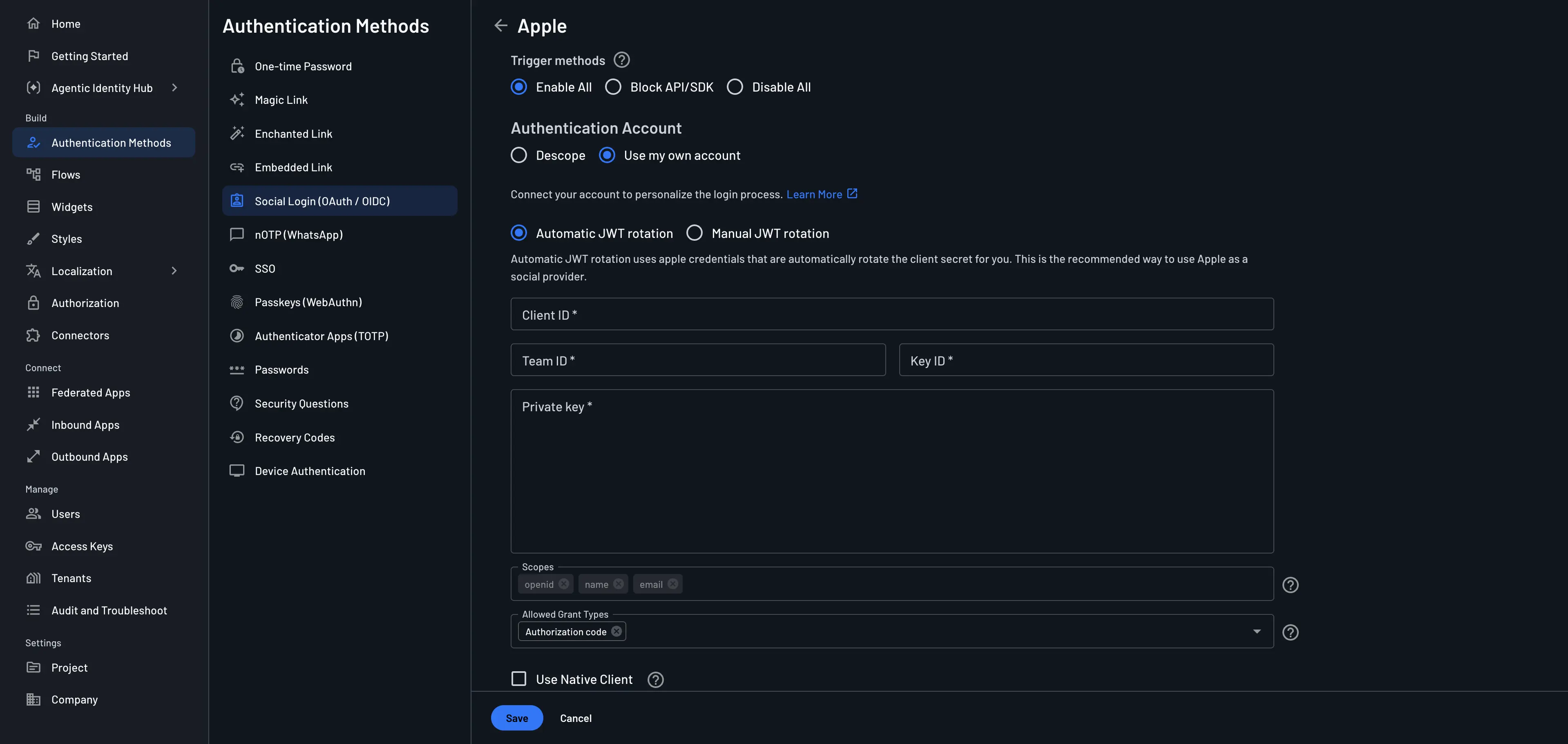Open the Allowed Grant Types help icon

tap(1290, 632)
